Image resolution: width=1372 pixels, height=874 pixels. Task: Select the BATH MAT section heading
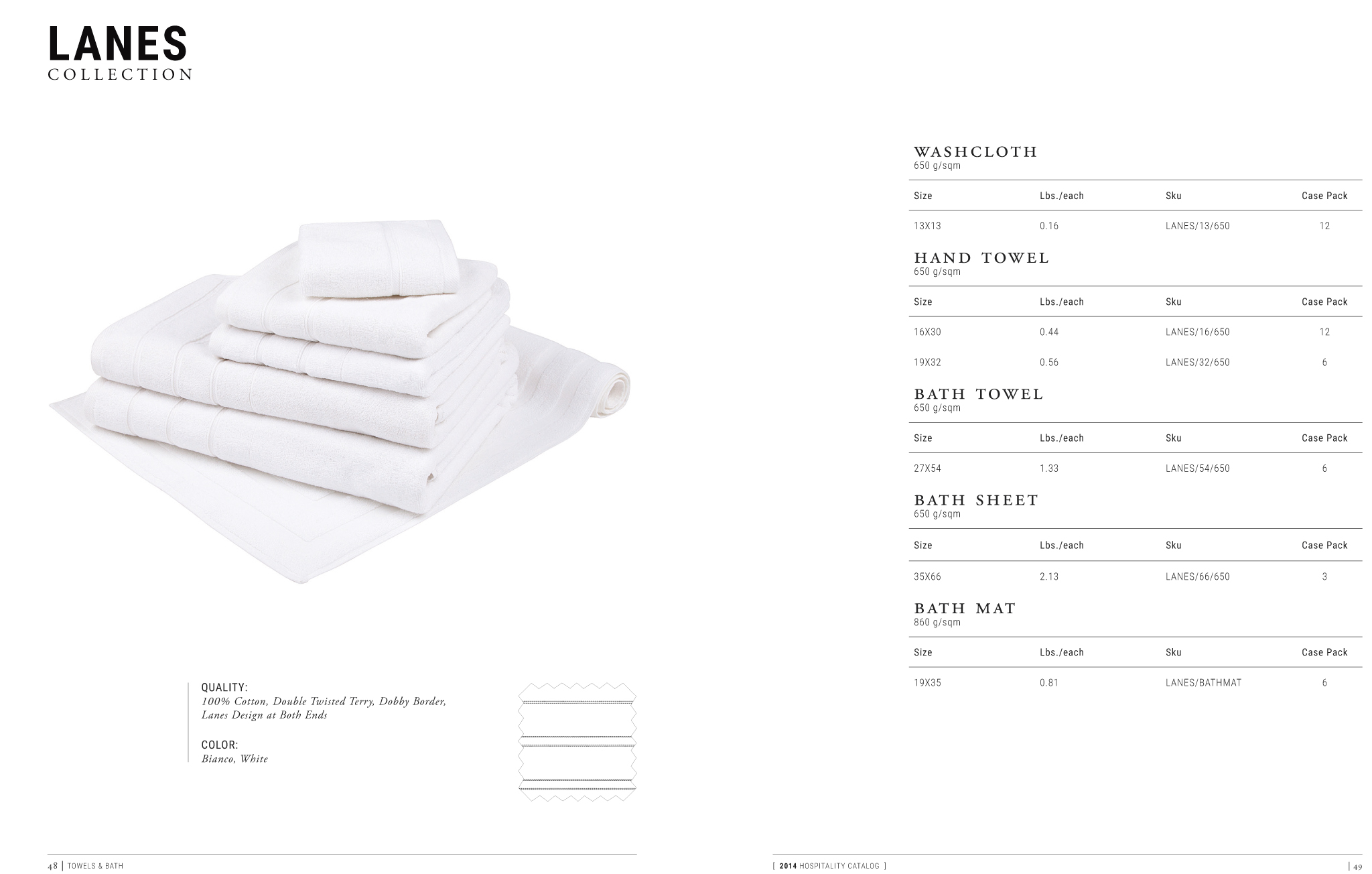(965, 609)
